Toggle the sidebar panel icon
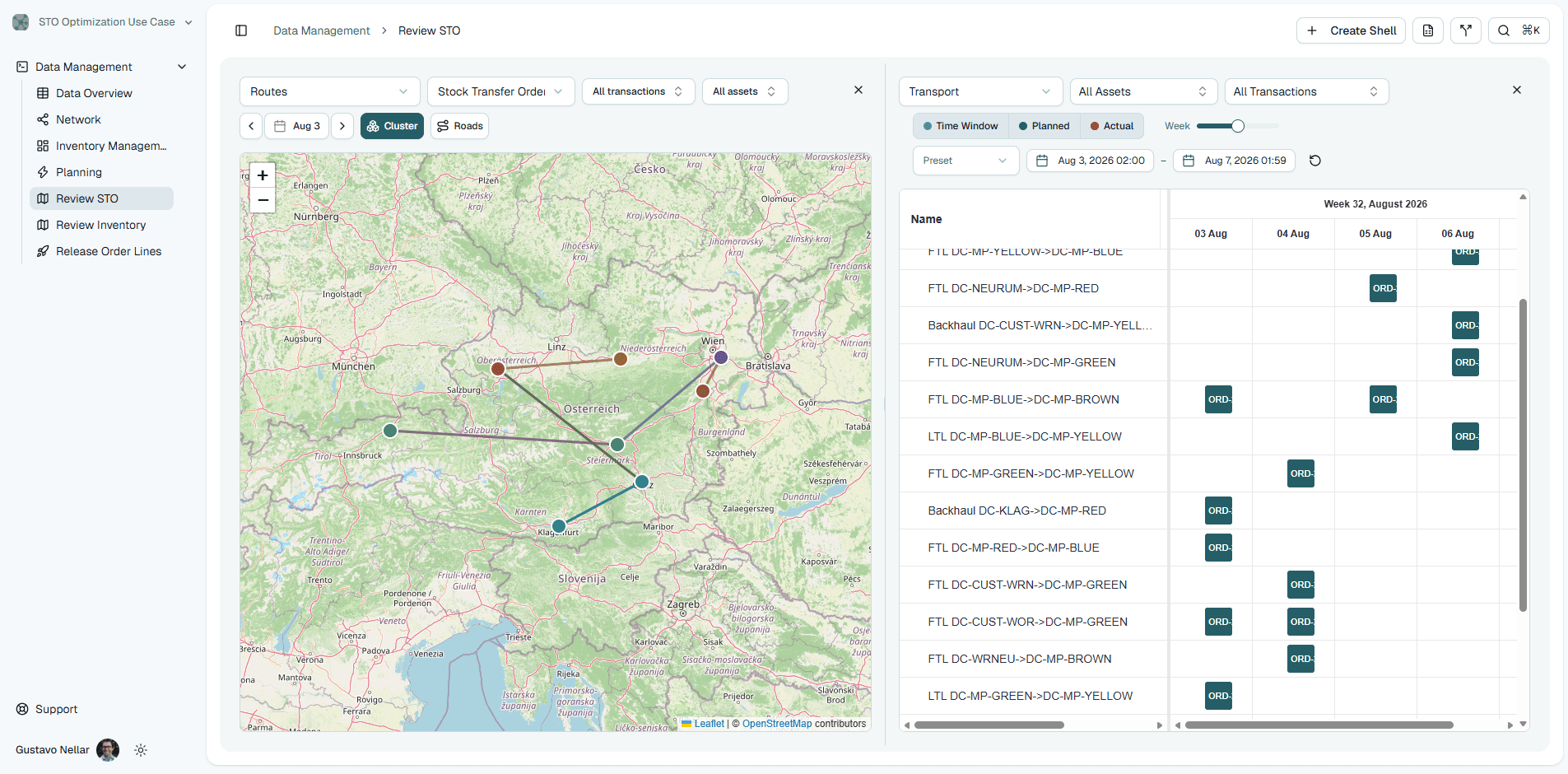This screenshot has height=774, width=1568. point(241,30)
